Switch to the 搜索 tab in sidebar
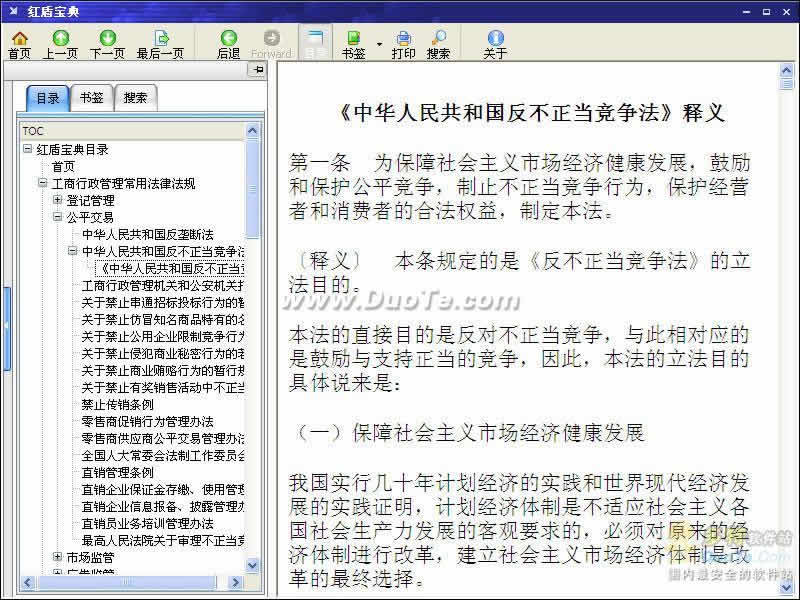800x600 pixels. tap(135, 98)
